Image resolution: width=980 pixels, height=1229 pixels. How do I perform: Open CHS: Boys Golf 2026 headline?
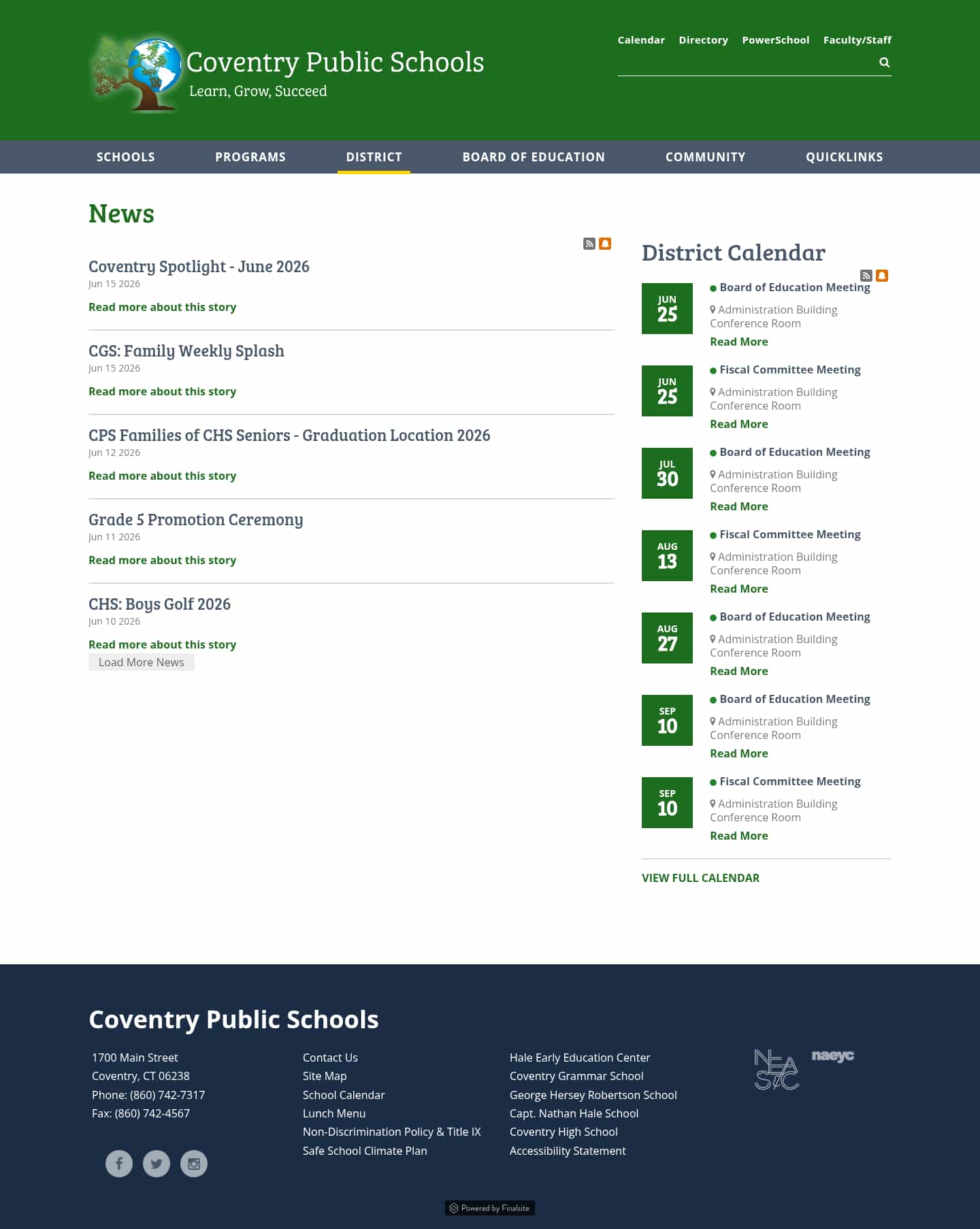(159, 604)
